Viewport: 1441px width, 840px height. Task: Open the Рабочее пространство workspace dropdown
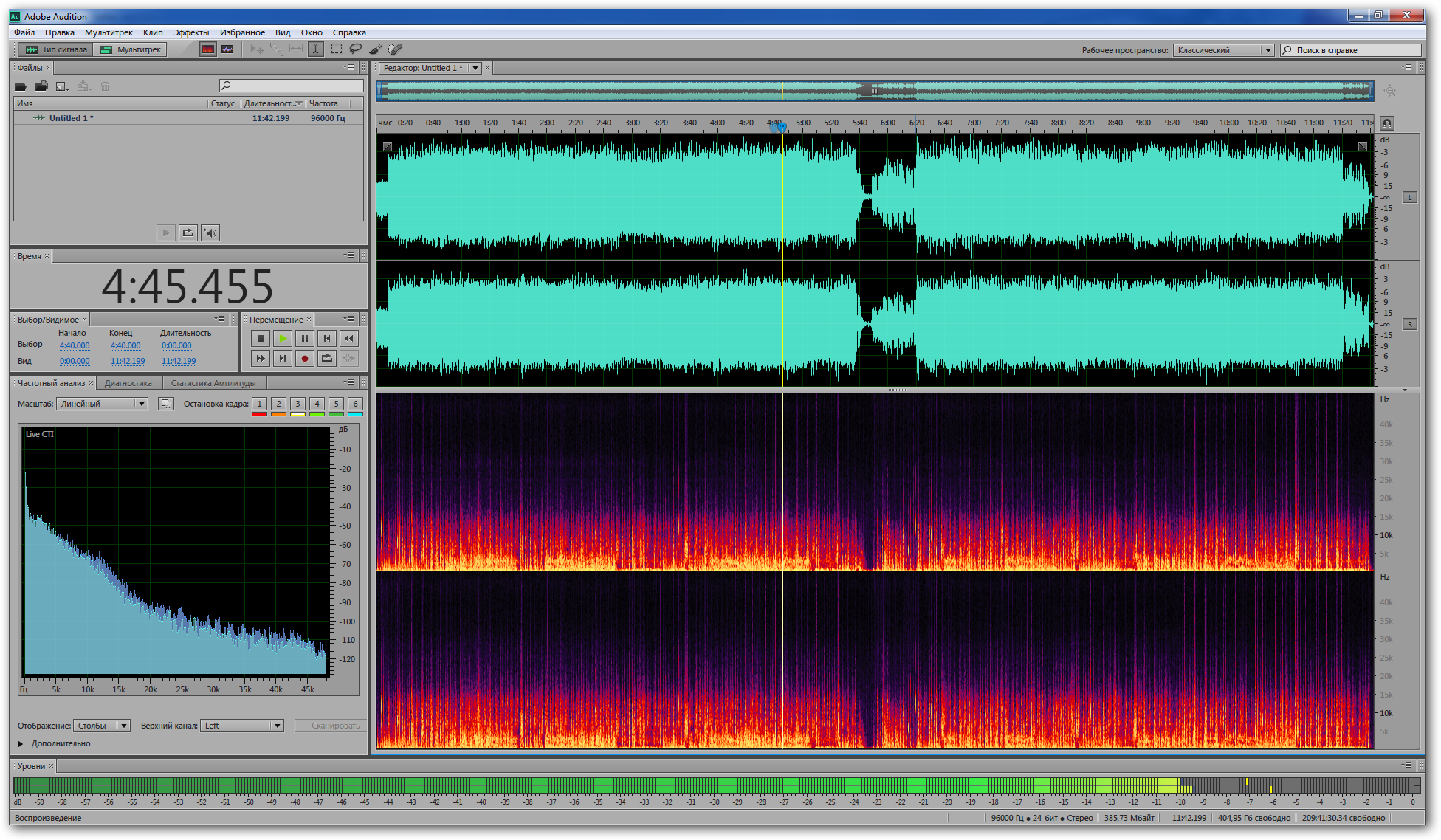[x=1223, y=50]
